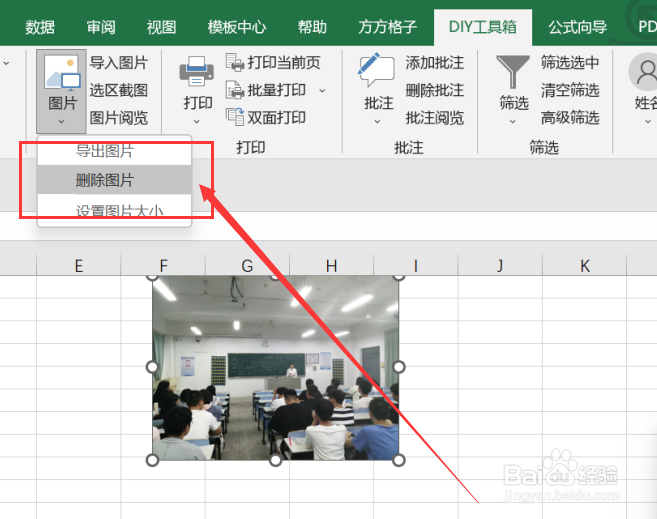Open the 帮助 tab

tap(312, 27)
